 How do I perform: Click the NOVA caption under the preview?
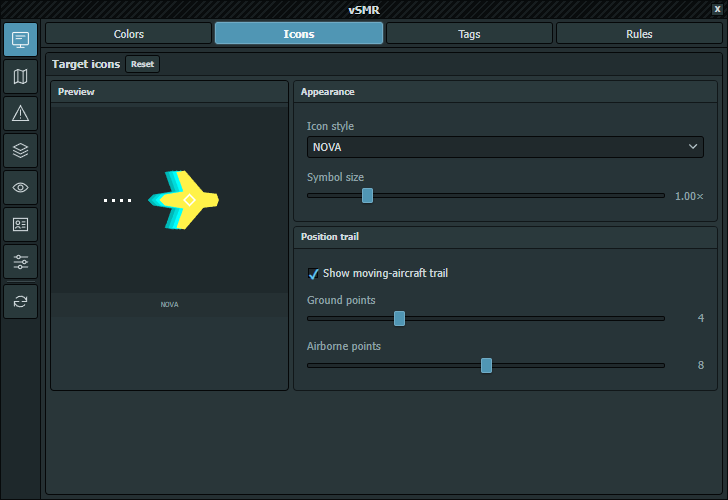coord(169,305)
